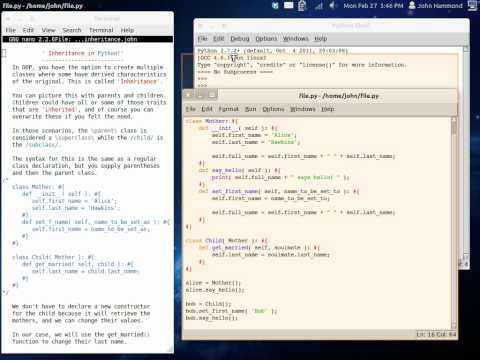Click the Python Shell scrollbar up arrow
This screenshot has width=480, height=360.
point(466,49)
